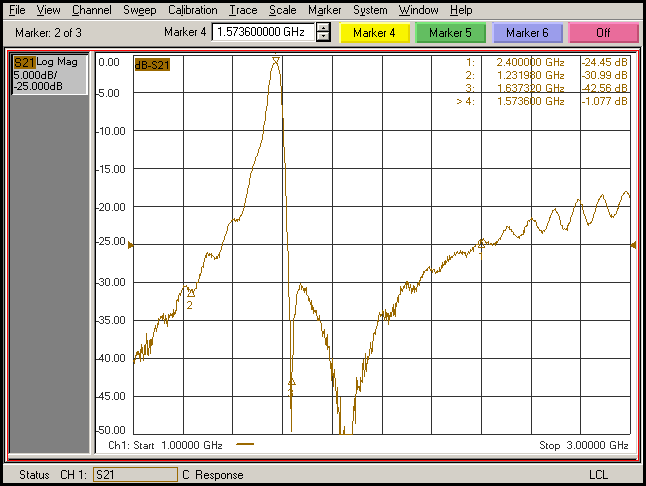The height and width of the screenshot is (486, 646).
Task: Click the Marker: 2 of 3 toolbar label
Action: pyautogui.click(x=48, y=33)
